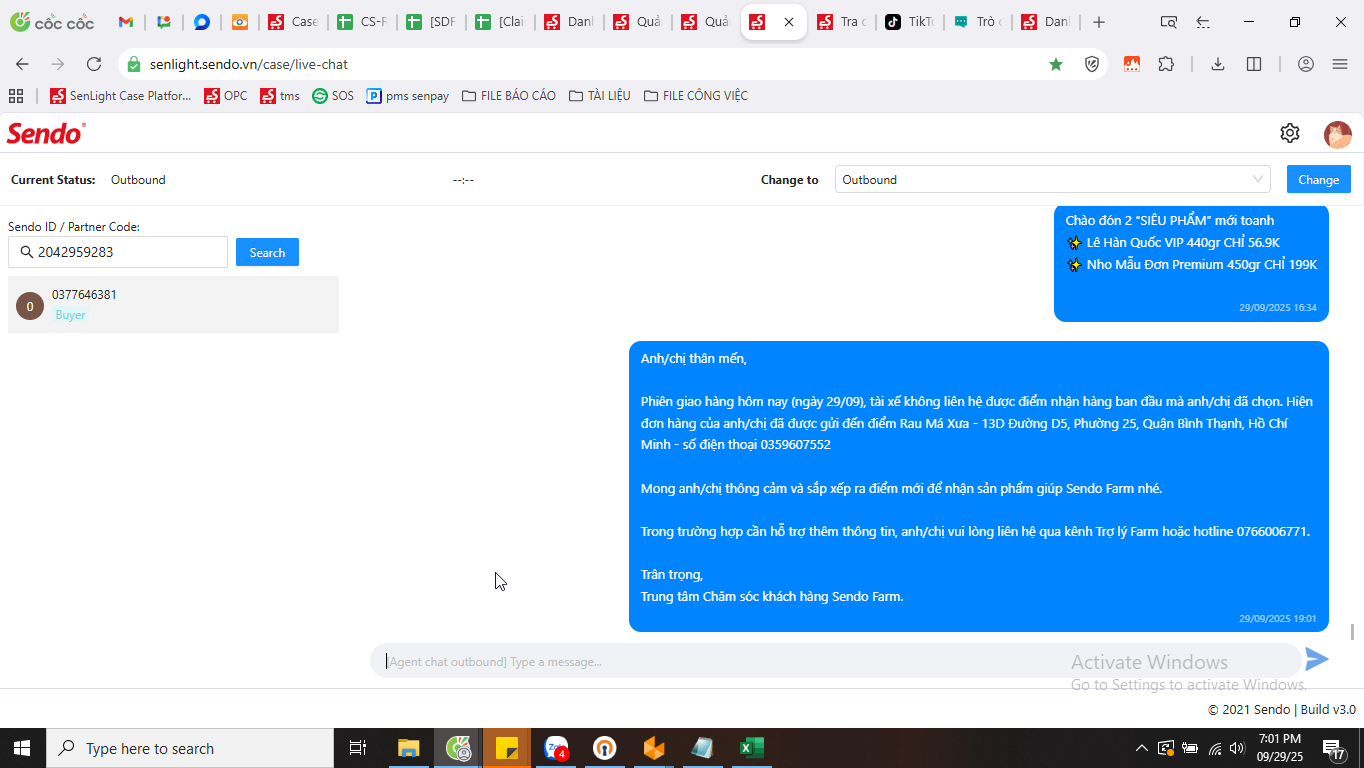Open the volume icon in system tray
1364x768 pixels.
pos(1239,748)
